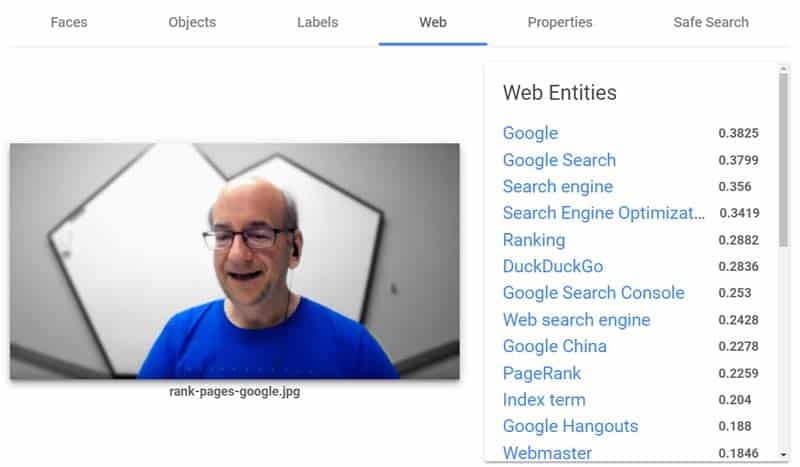Click the Web tab
Image resolution: width=800 pixels, height=467 pixels.
(x=433, y=22)
